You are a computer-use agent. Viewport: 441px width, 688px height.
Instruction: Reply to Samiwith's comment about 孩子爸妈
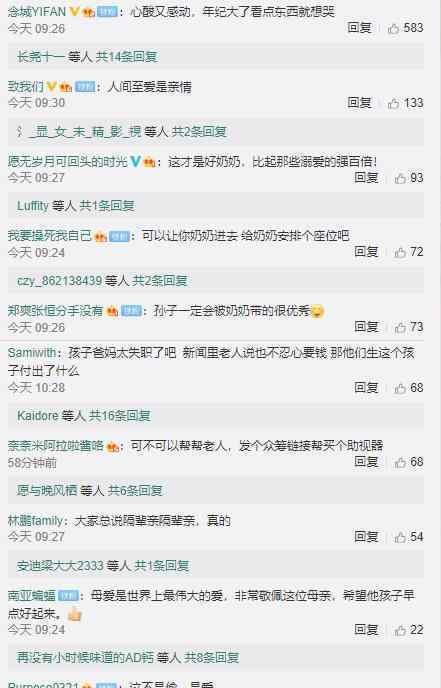(366, 387)
